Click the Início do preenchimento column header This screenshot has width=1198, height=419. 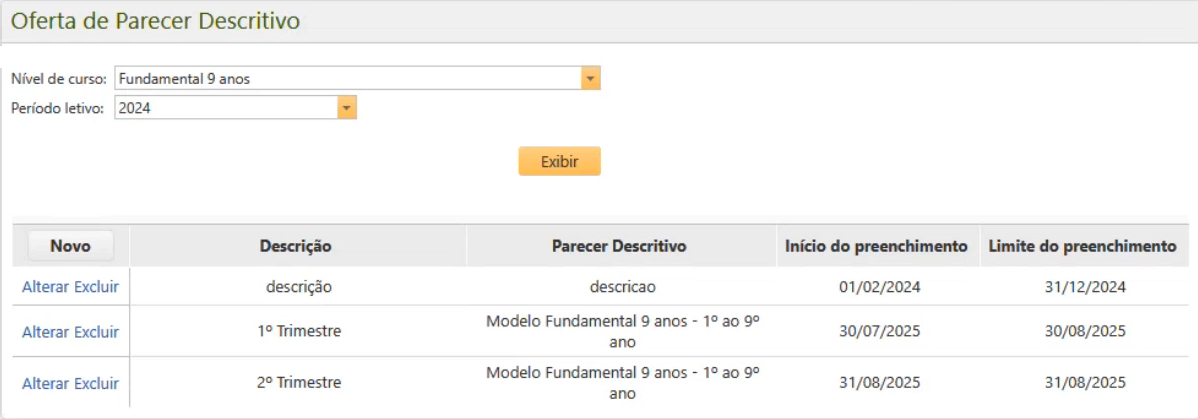tap(876, 246)
